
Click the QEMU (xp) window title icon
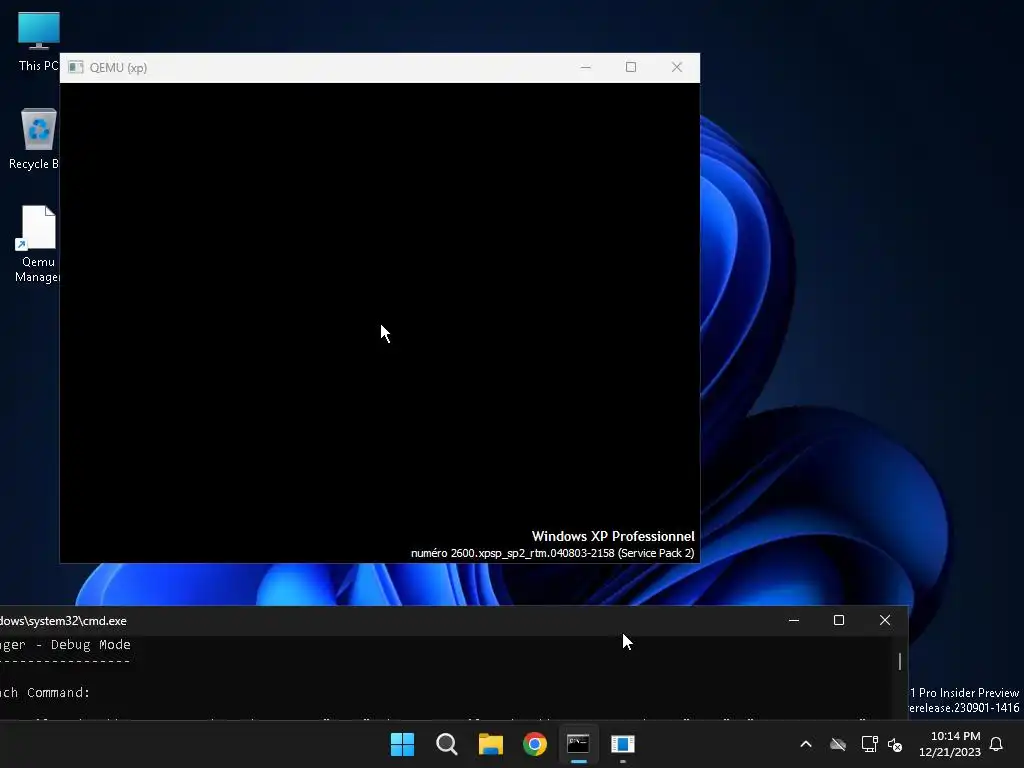tap(76, 67)
